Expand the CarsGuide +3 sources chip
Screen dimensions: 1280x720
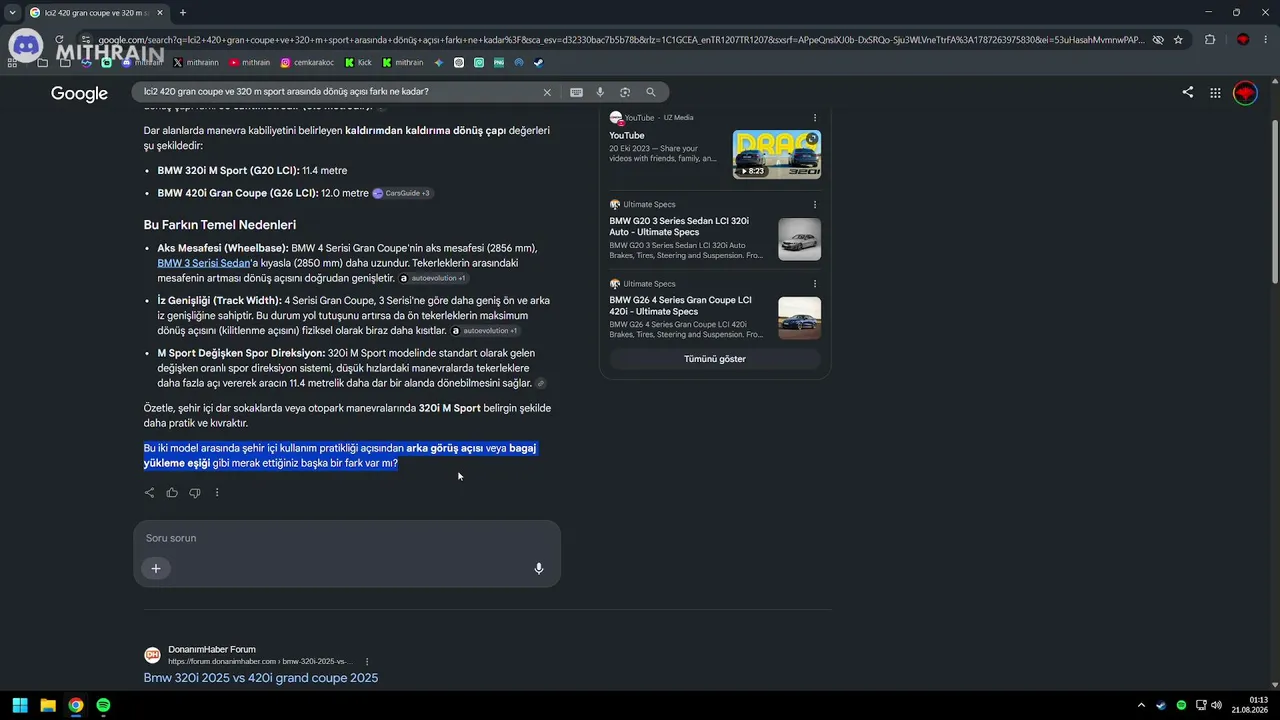[402, 193]
